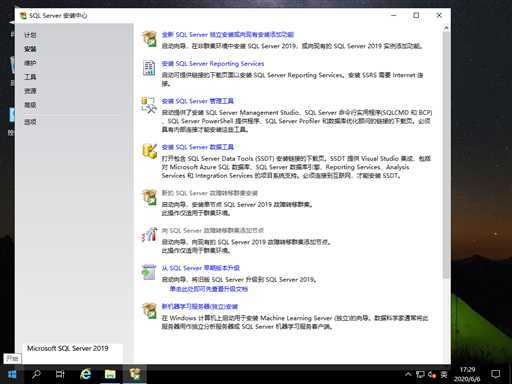Click the network icon in the system tray
512x384 pixels.
pos(420,374)
